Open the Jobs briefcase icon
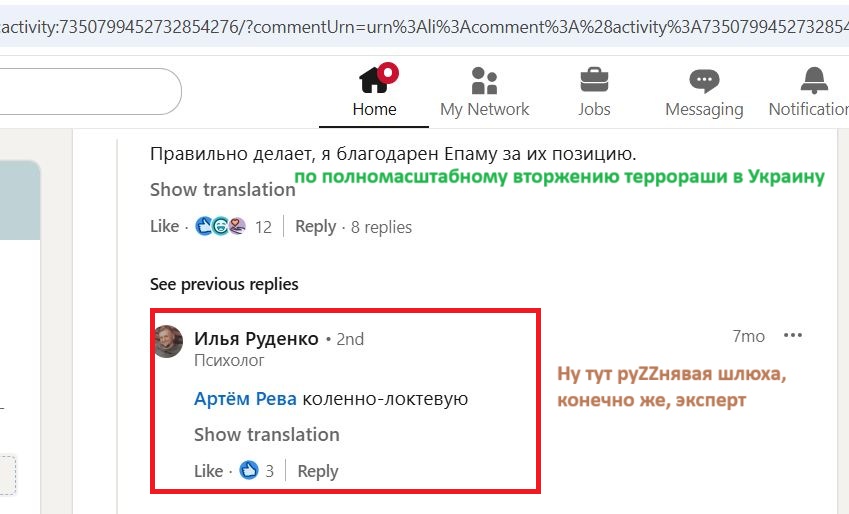This screenshot has width=849, height=514. 594,80
